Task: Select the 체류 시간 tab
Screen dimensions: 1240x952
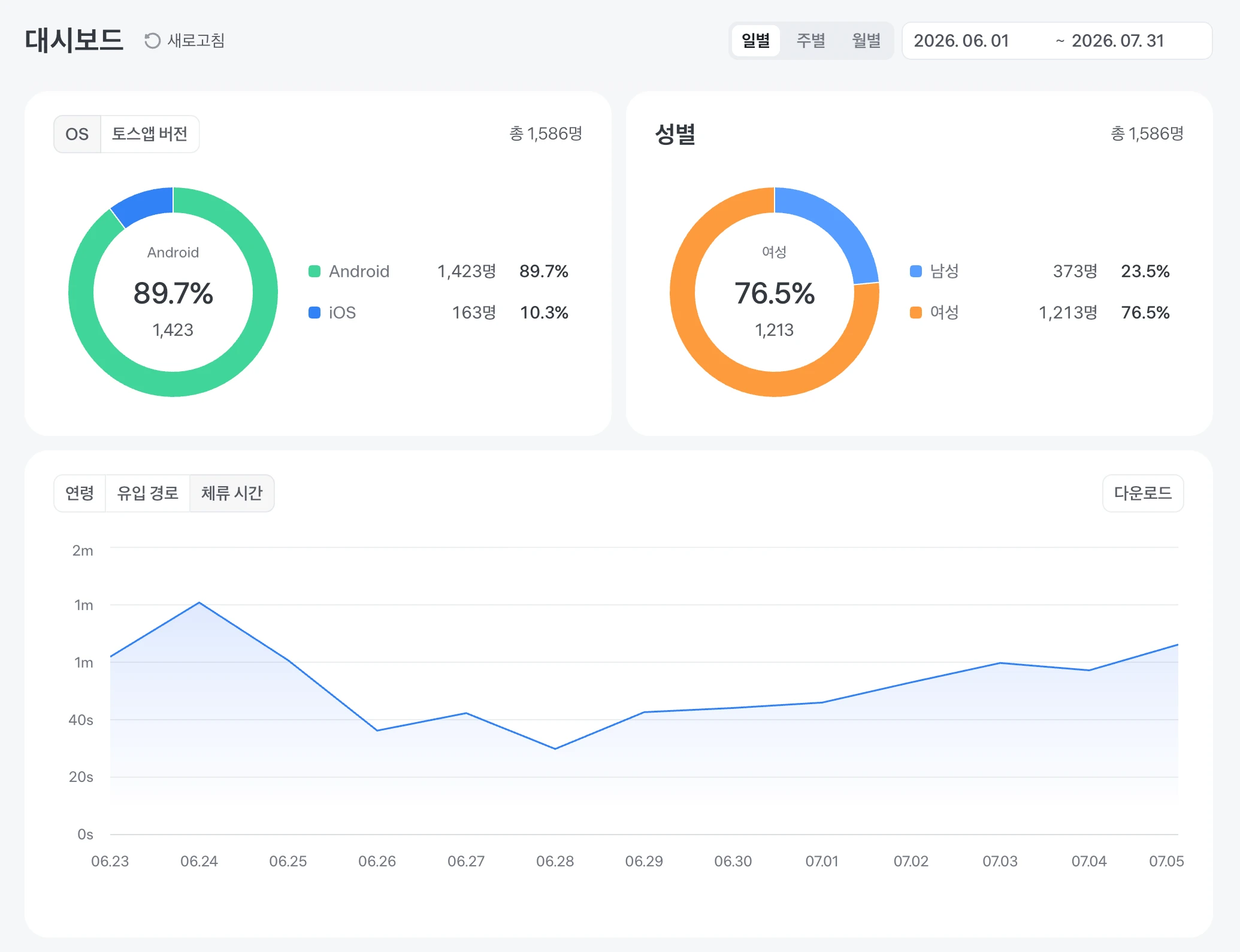Action: (232, 493)
